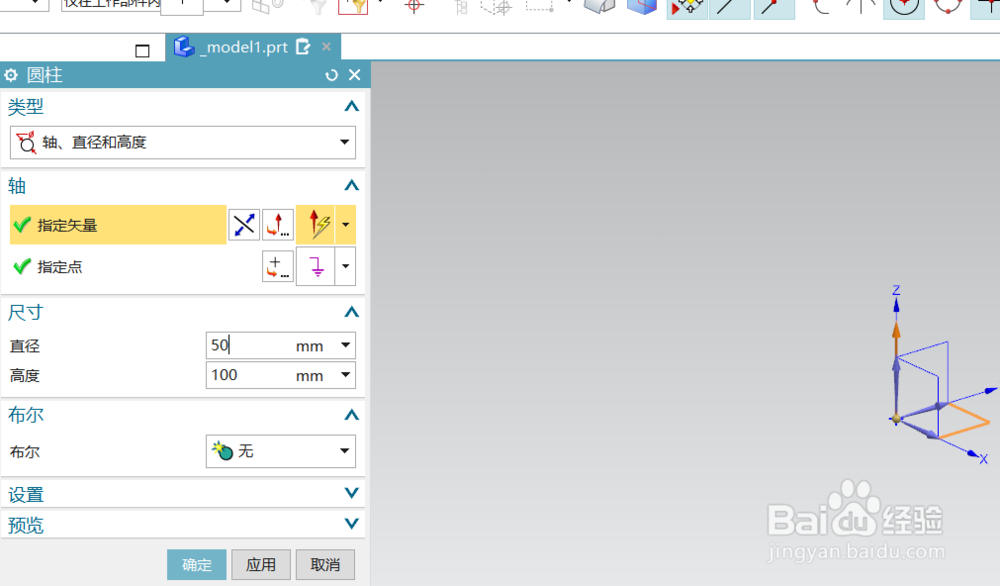Open the 直径 field options dropdown

point(346,345)
